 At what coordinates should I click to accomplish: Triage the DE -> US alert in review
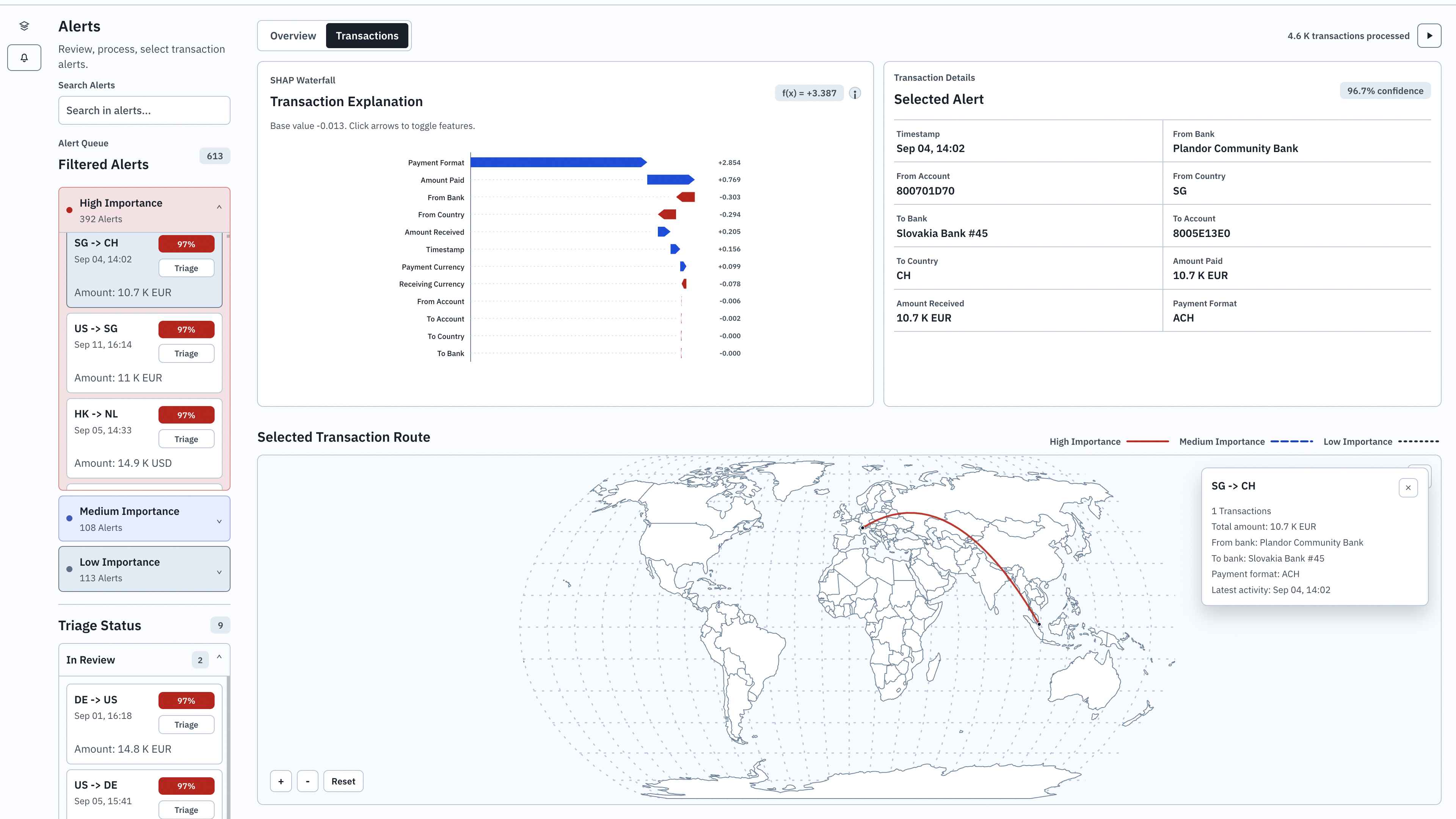pyautogui.click(x=186, y=725)
